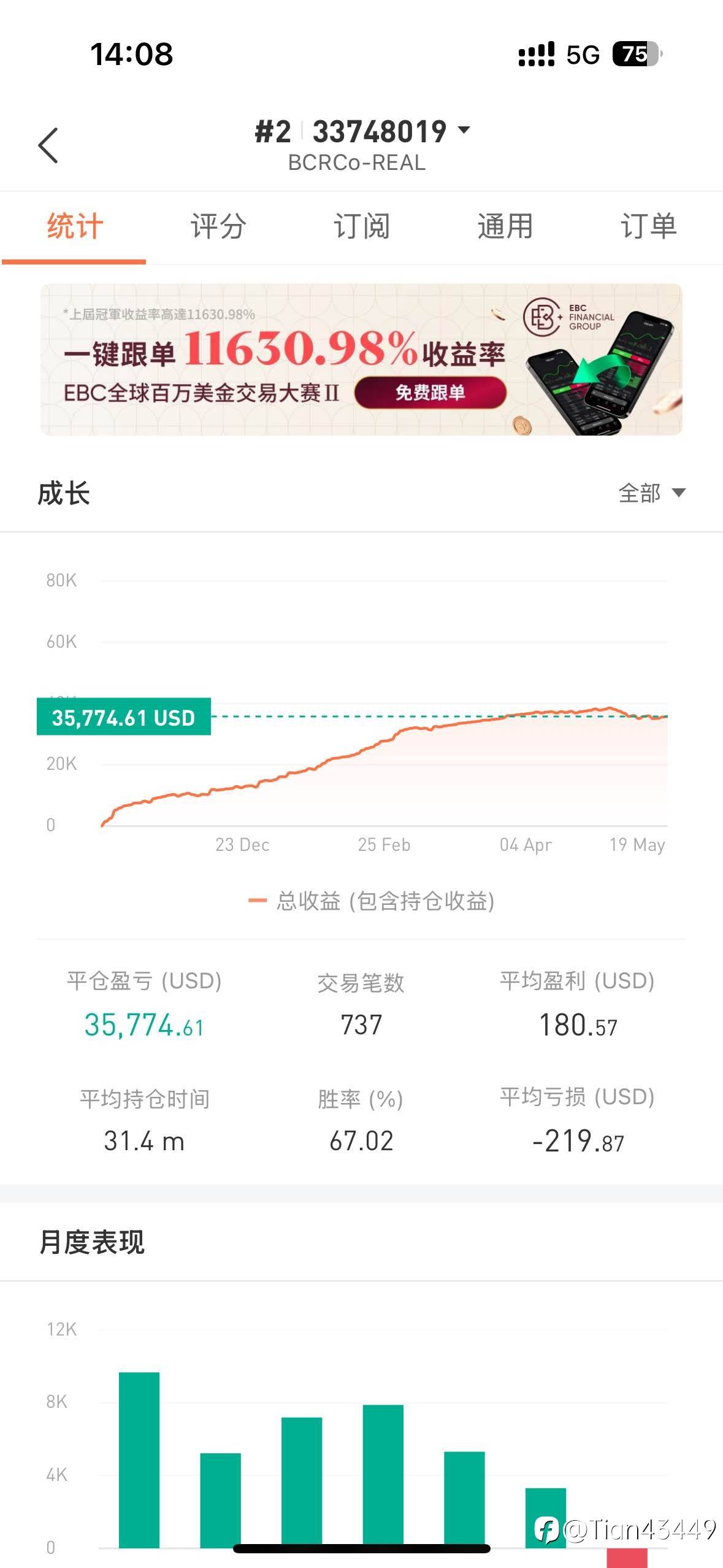Screen dimensions: 723x1568
Task: Tap the battery 75 status icon
Action: (x=637, y=54)
